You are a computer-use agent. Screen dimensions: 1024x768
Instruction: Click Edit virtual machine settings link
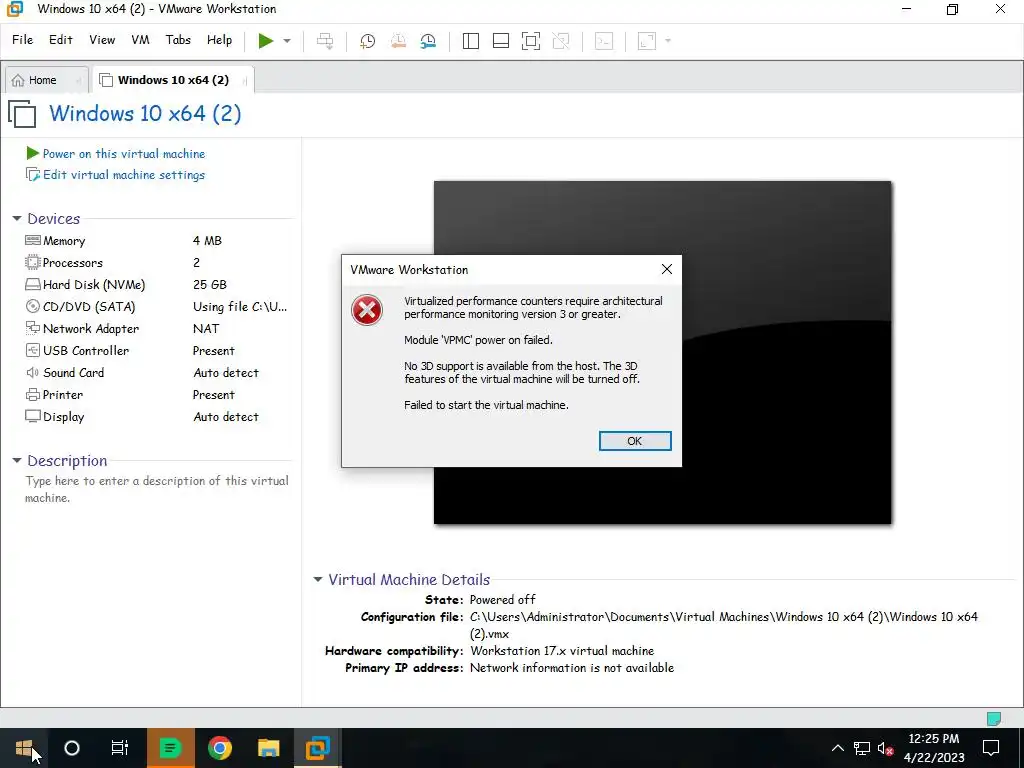click(x=123, y=175)
